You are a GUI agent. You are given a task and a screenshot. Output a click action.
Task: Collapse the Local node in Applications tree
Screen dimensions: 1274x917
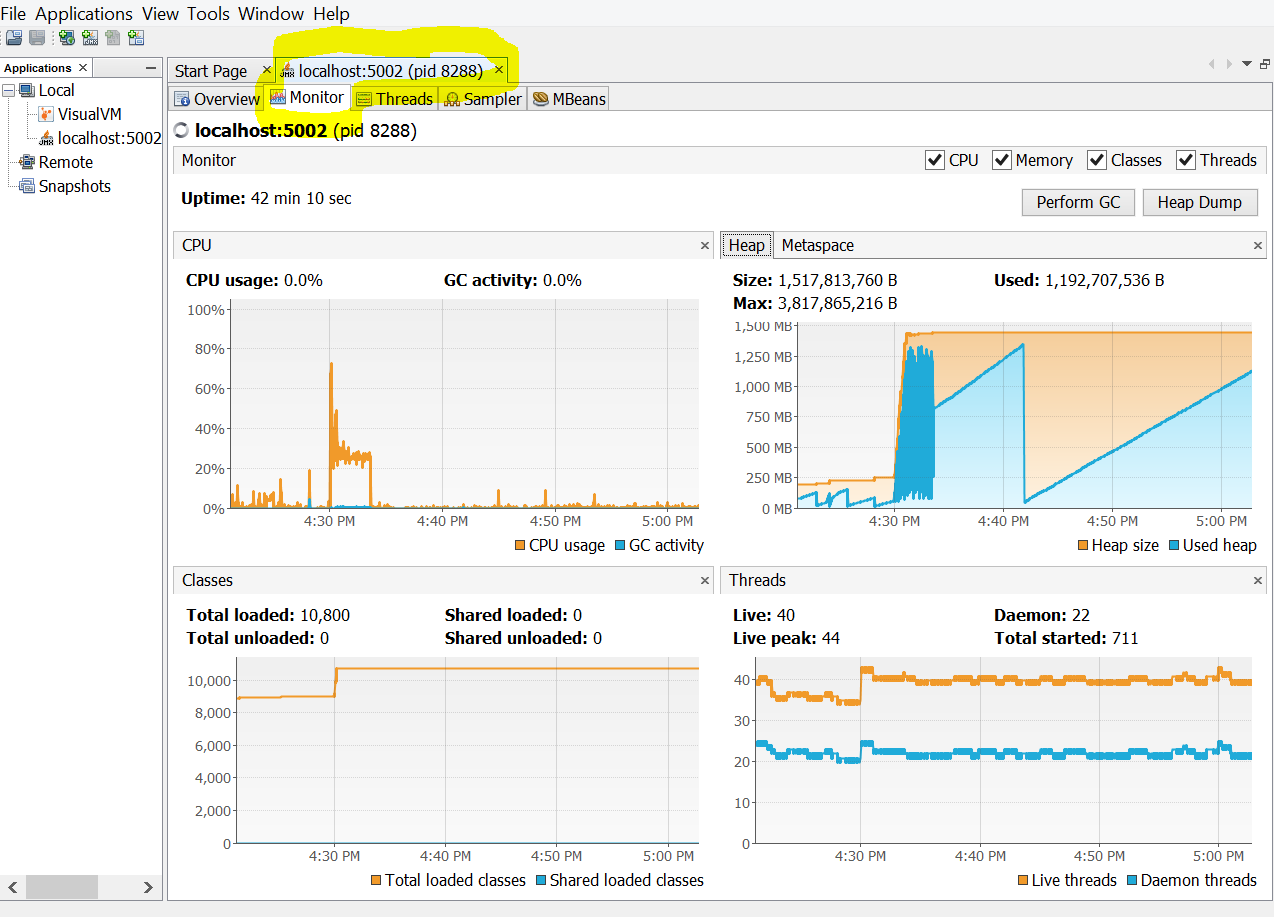pos(8,89)
